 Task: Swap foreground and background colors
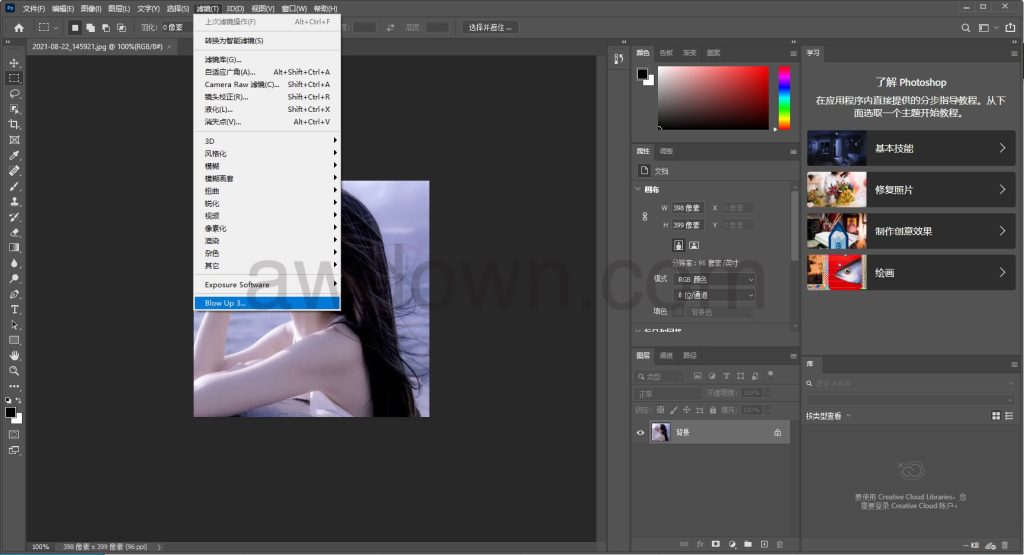(21, 400)
